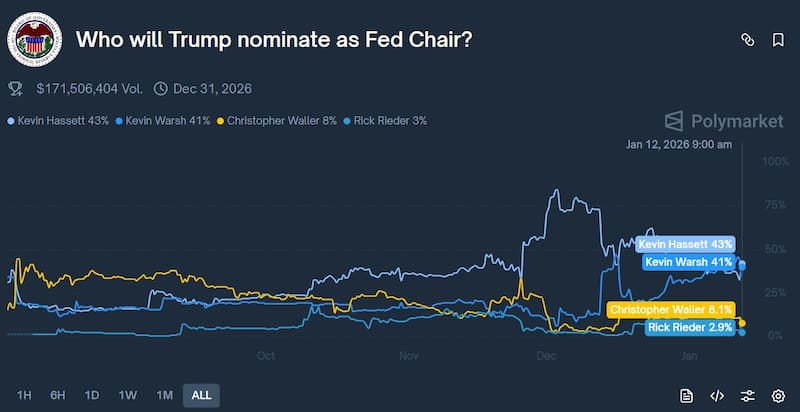Open chart settings gear icon

(x=778, y=395)
